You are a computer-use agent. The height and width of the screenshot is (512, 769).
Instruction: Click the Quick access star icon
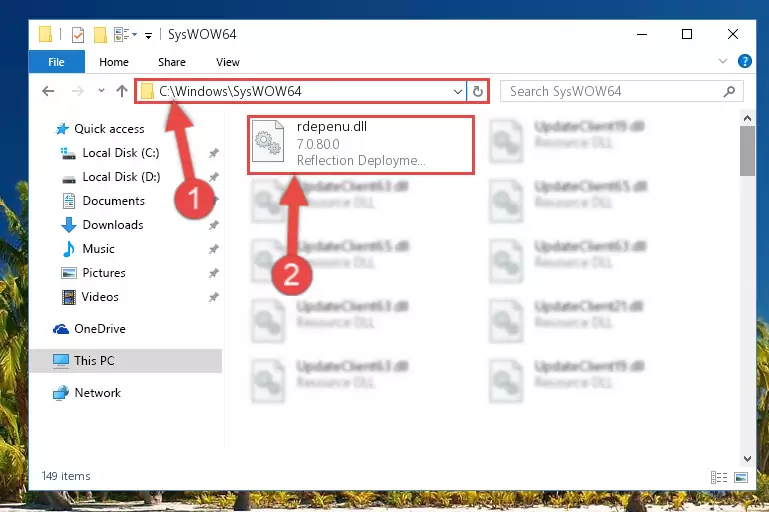(62, 129)
